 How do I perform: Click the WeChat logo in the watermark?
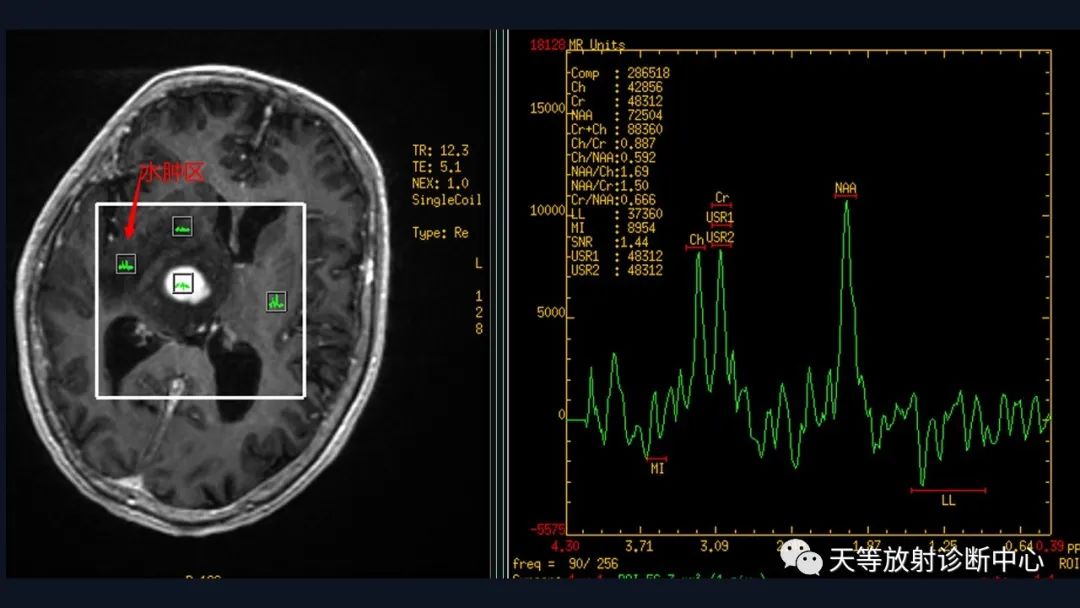pyautogui.click(x=801, y=559)
